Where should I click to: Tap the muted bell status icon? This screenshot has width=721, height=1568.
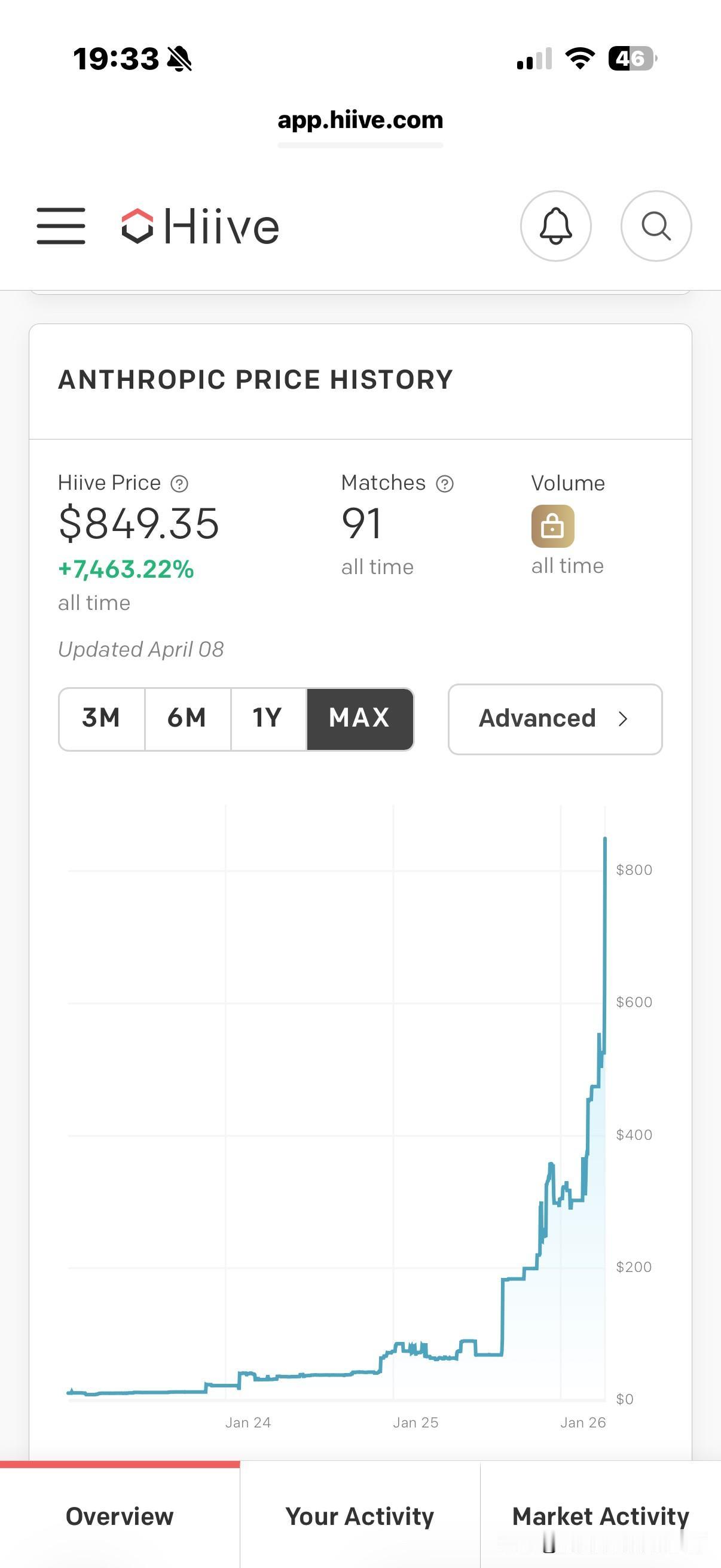pyautogui.click(x=179, y=60)
